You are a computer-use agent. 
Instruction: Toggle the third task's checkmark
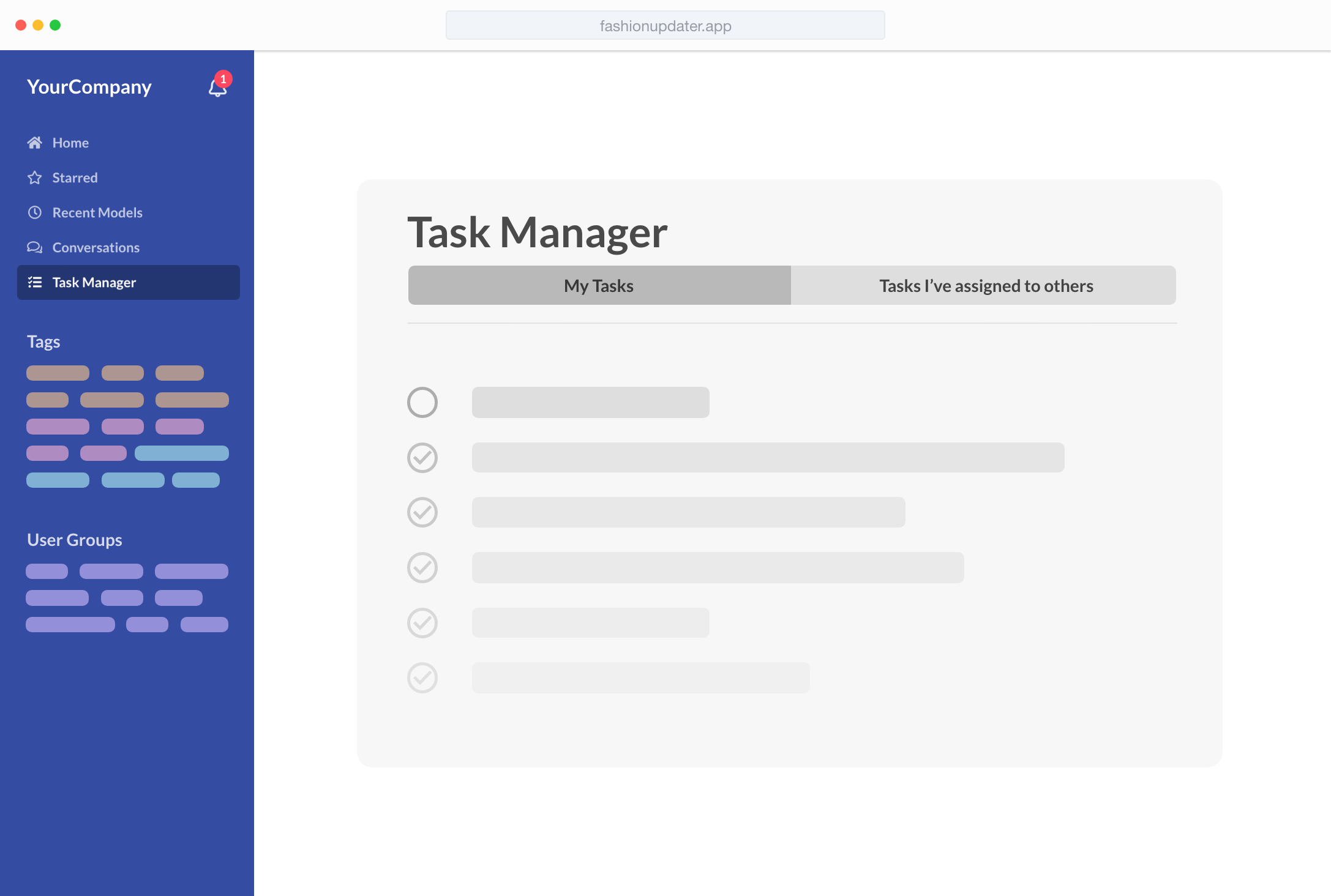click(422, 512)
